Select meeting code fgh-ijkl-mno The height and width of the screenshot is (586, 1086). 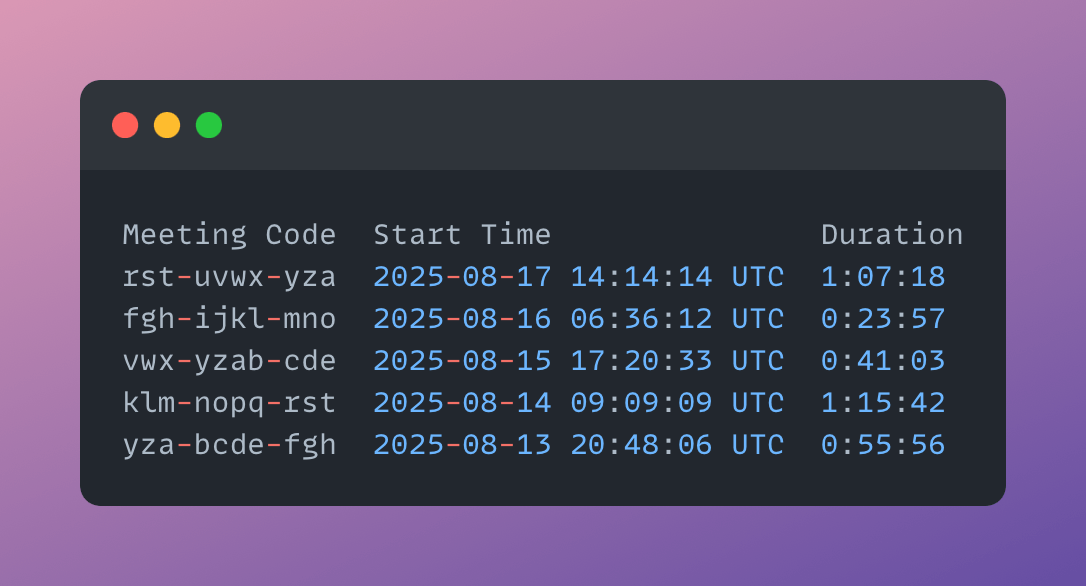229,319
